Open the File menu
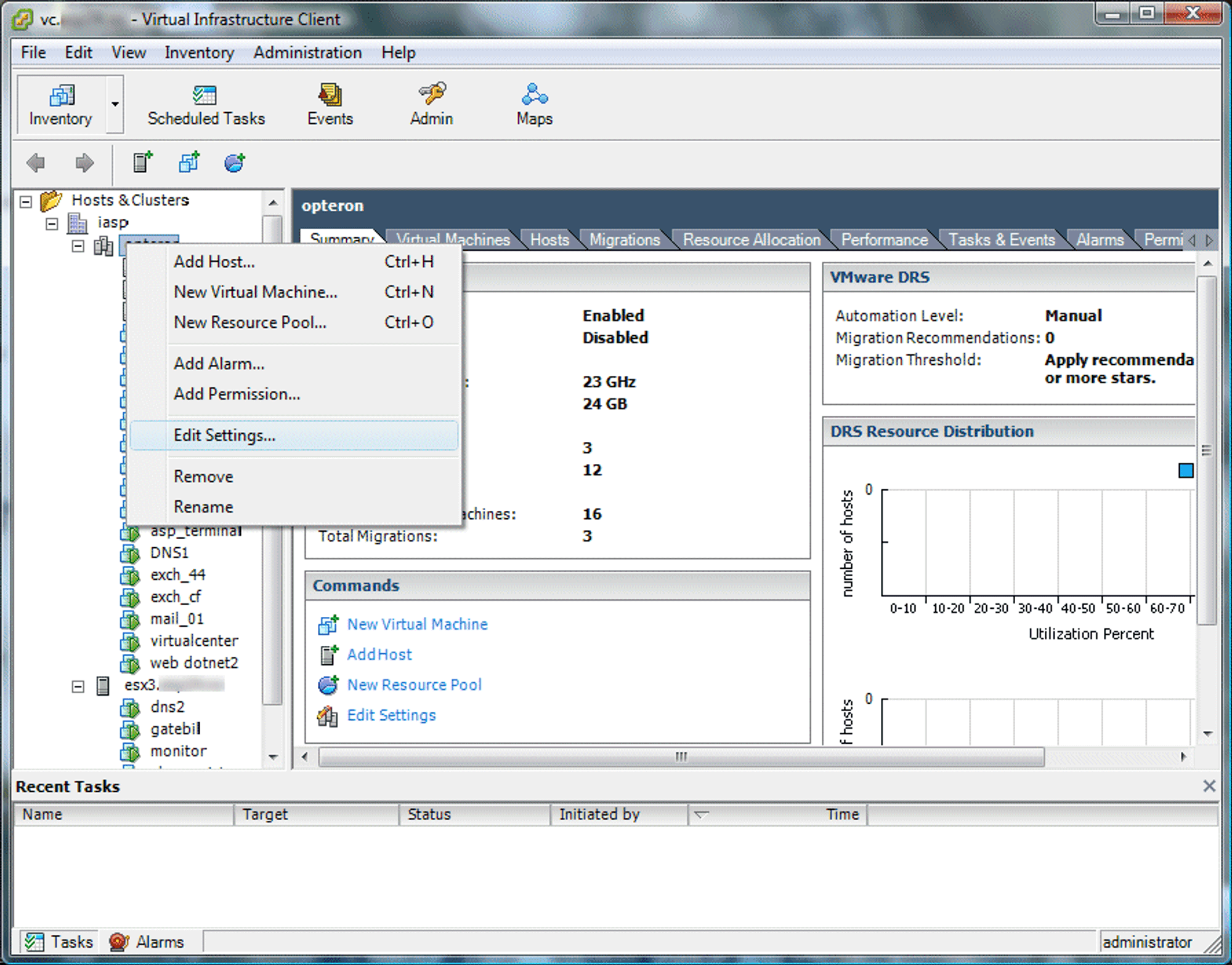The width and height of the screenshot is (1232, 965). 33,52
